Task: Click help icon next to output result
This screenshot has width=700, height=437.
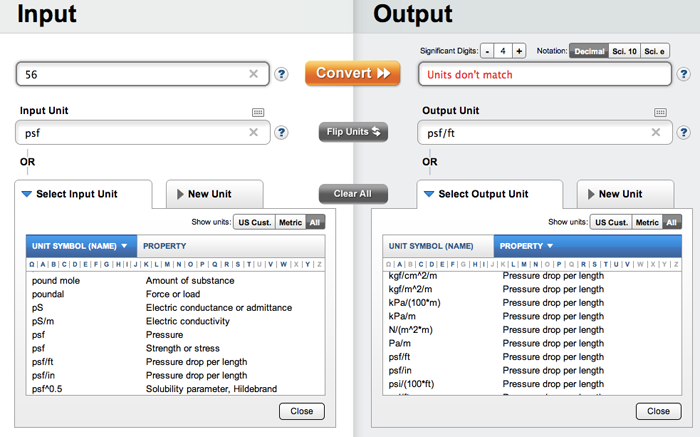Action: 684,73
